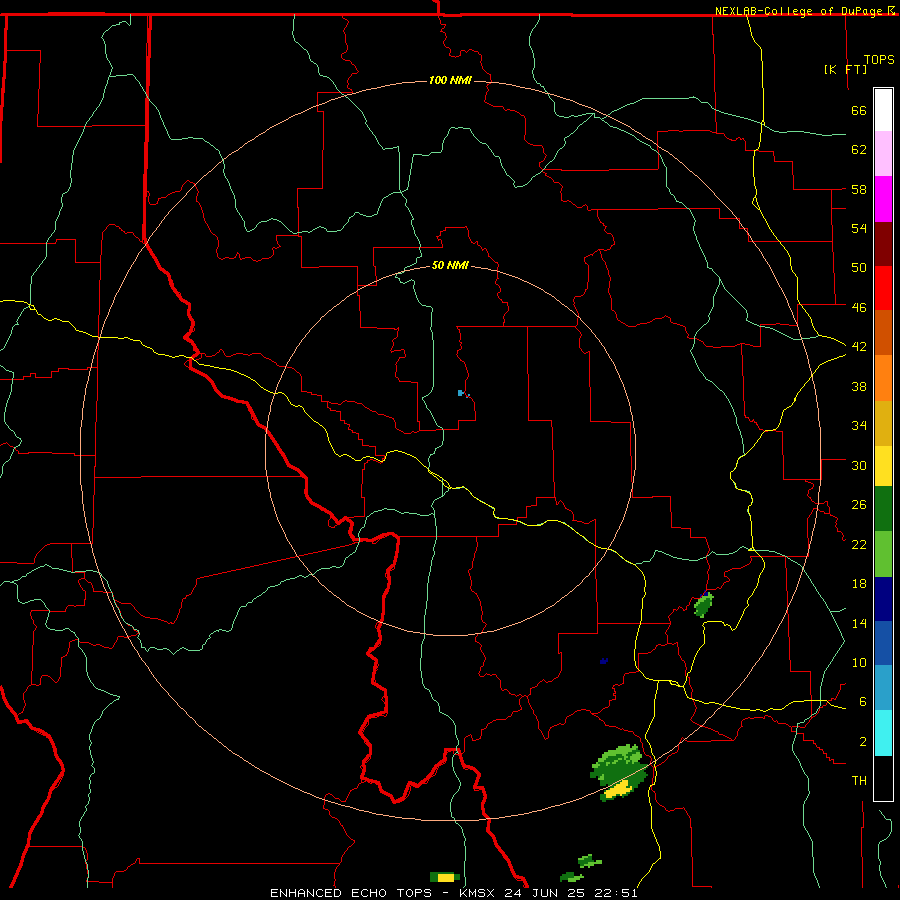The height and width of the screenshot is (900, 900).
Task: Click the gold legend swatch
Action: point(883,424)
